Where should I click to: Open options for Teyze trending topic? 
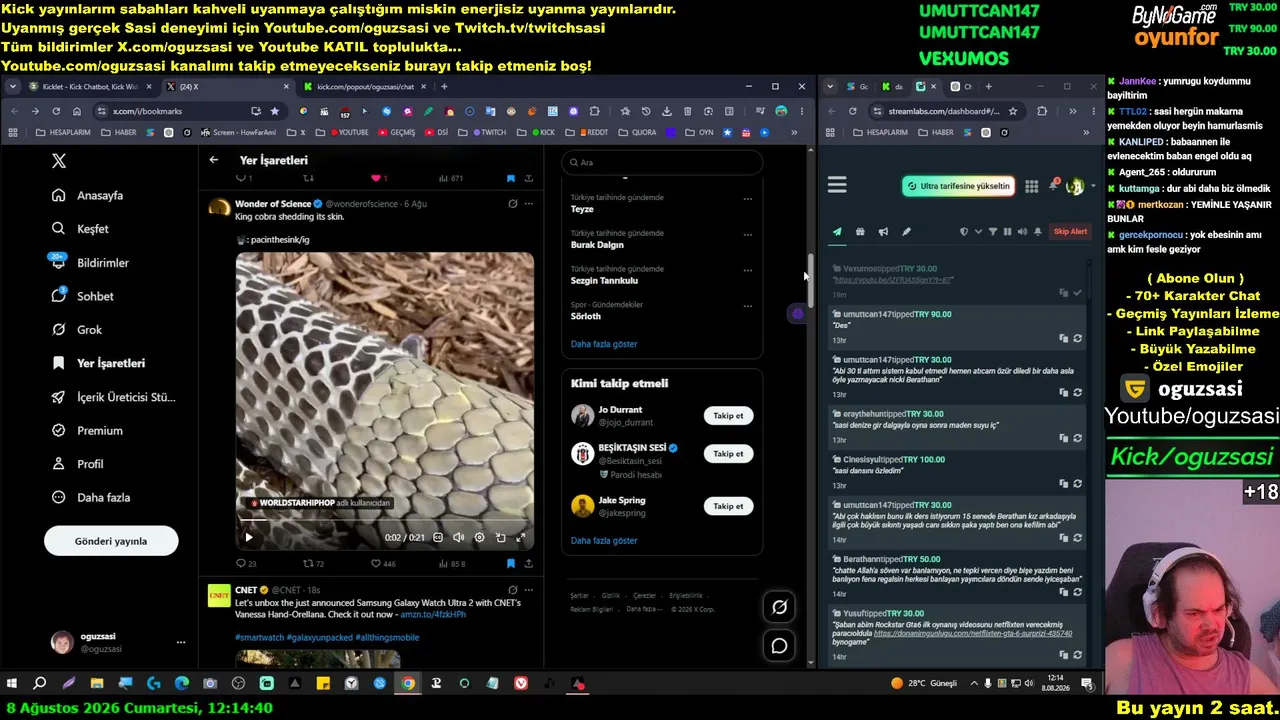[x=747, y=198]
